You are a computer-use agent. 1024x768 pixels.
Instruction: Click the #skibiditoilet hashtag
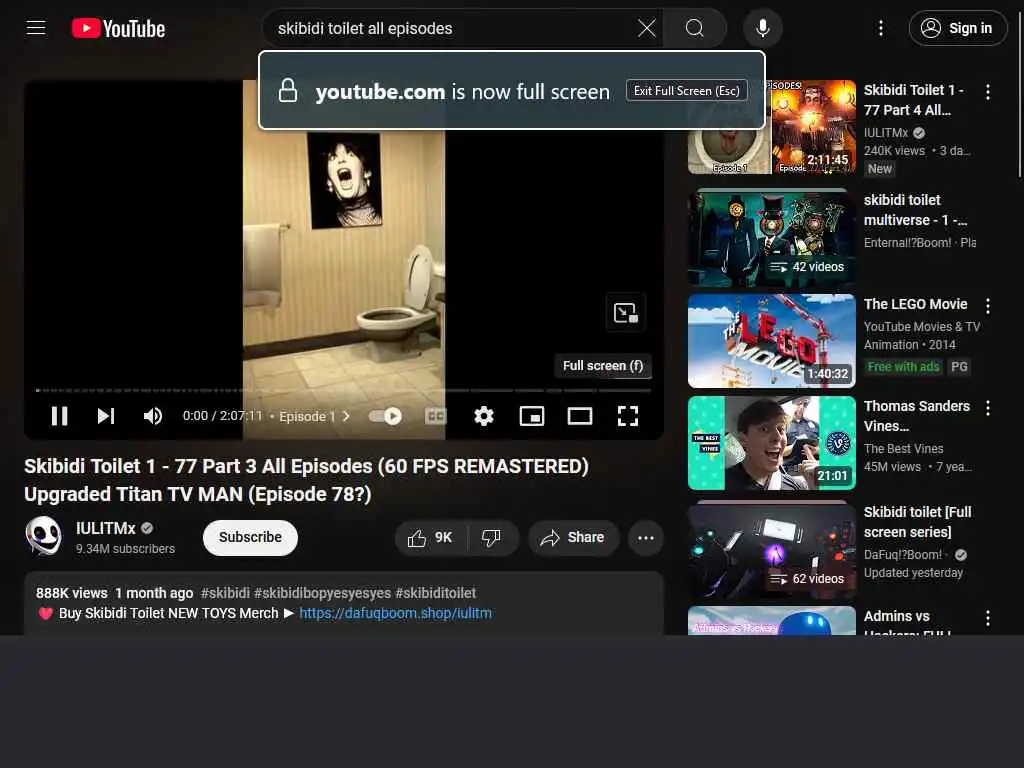tap(436, 593)
